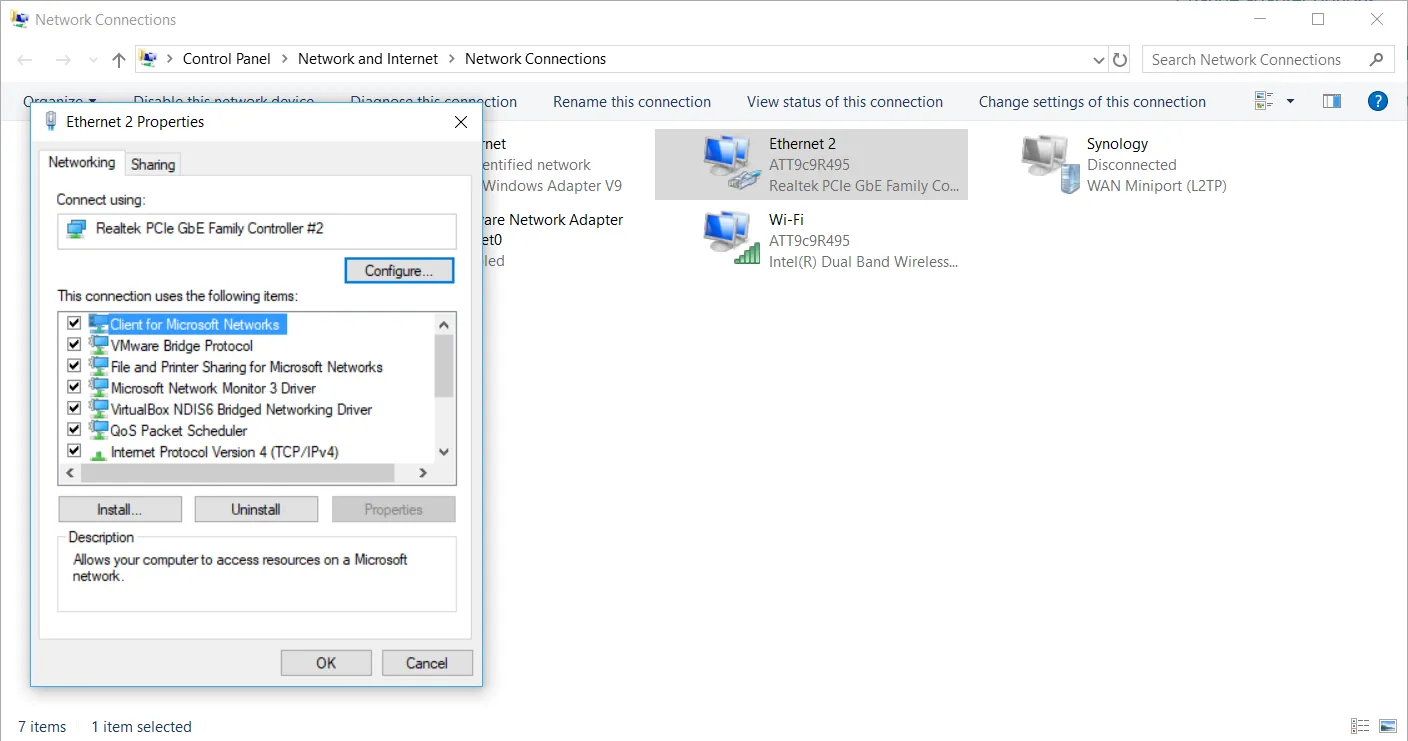Screen dimensions: 1408x741
Task: Click the magnifier icon in the search box
Action: 1377,59
